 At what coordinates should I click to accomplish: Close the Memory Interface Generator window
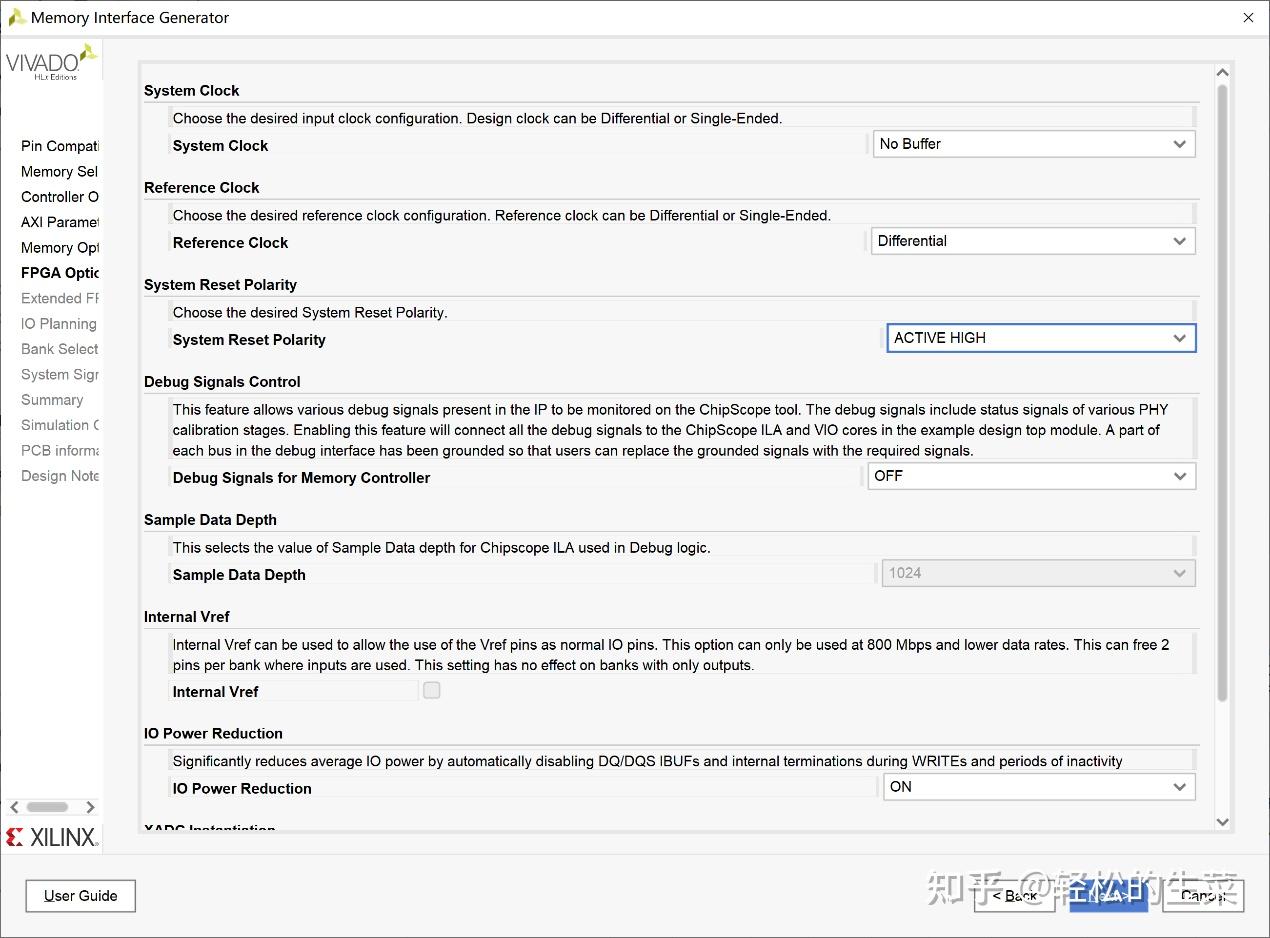point(1248,17)
